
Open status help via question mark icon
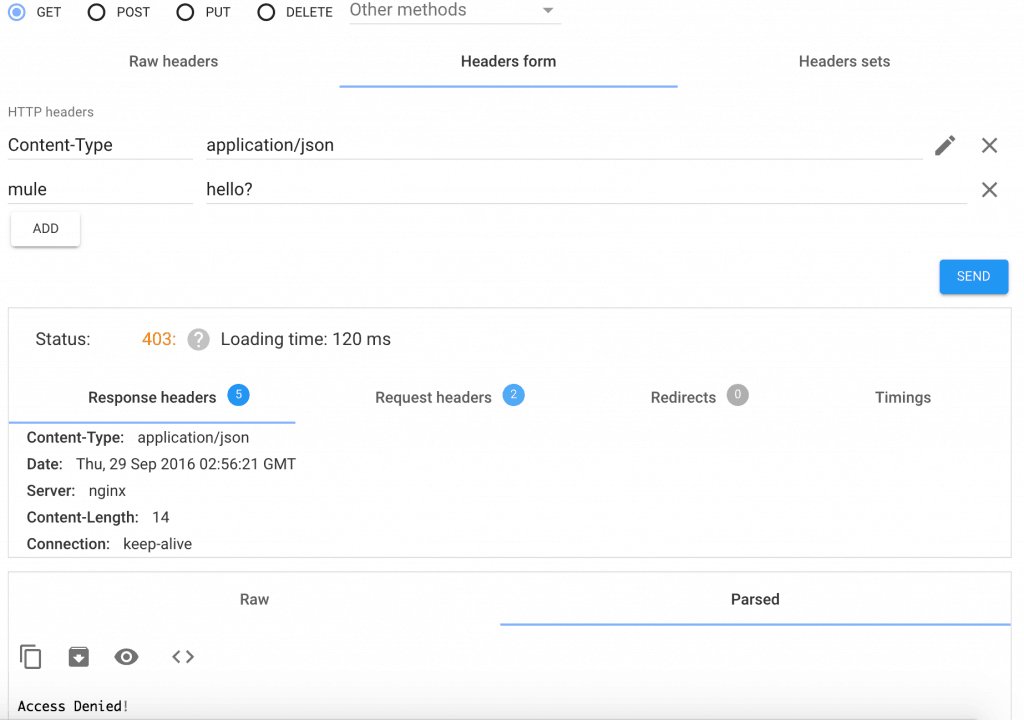click(197, 339)
